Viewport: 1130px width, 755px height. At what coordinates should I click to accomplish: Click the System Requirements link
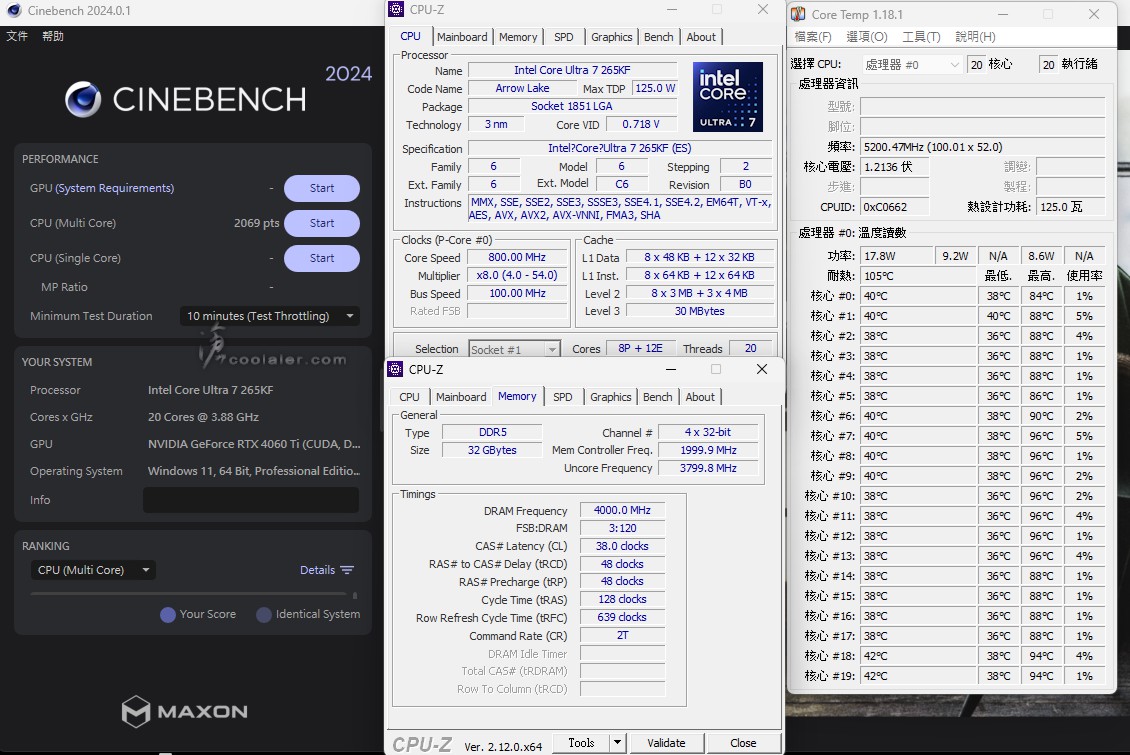click(115, 188)
